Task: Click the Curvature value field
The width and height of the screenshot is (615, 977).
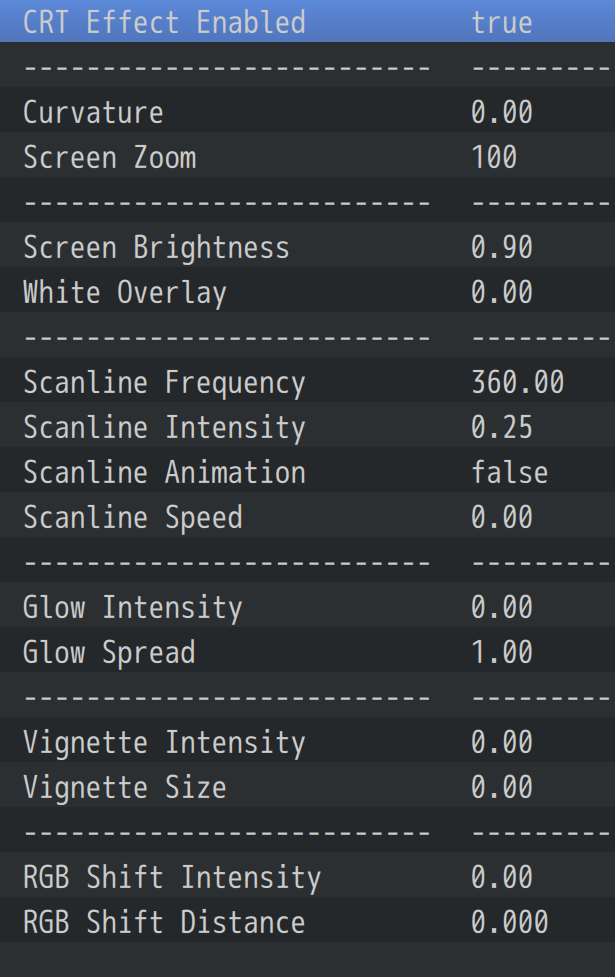Action: [x=502, y=112]
